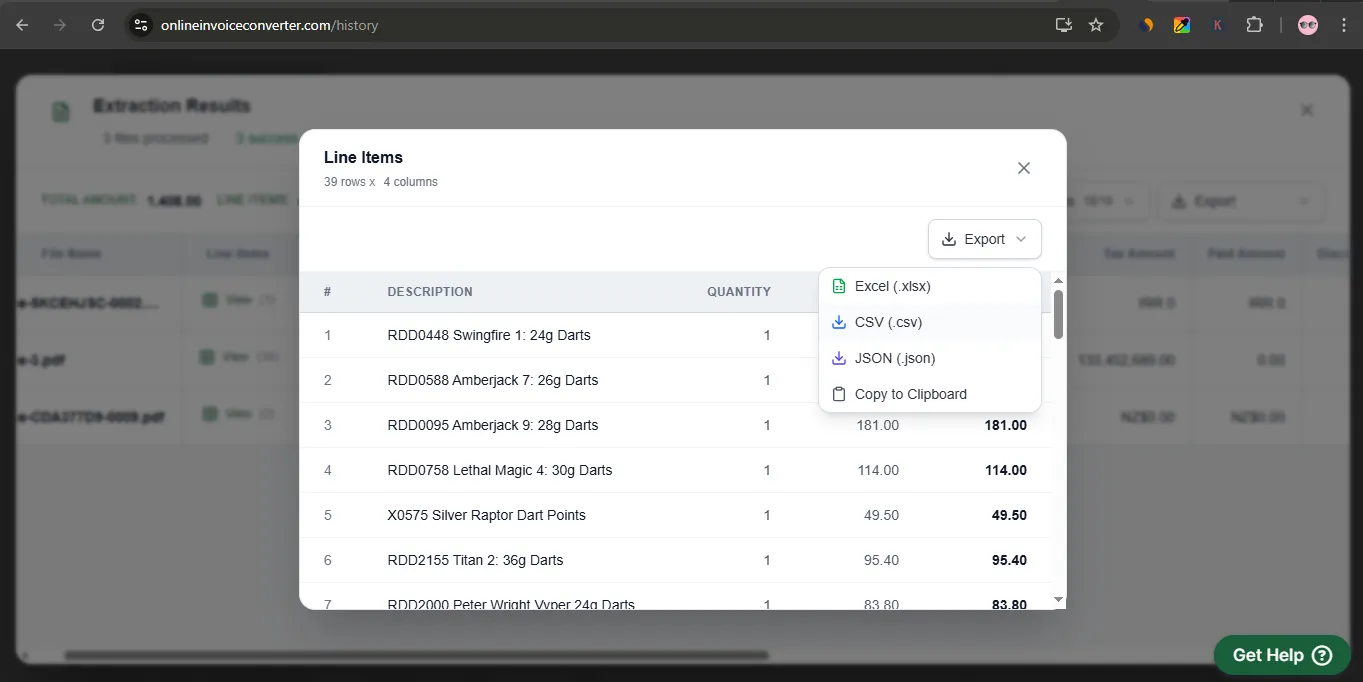Open the Line Items Export dropdown
The height and width of the screenshot is (682, 1363).
(985, 239)
